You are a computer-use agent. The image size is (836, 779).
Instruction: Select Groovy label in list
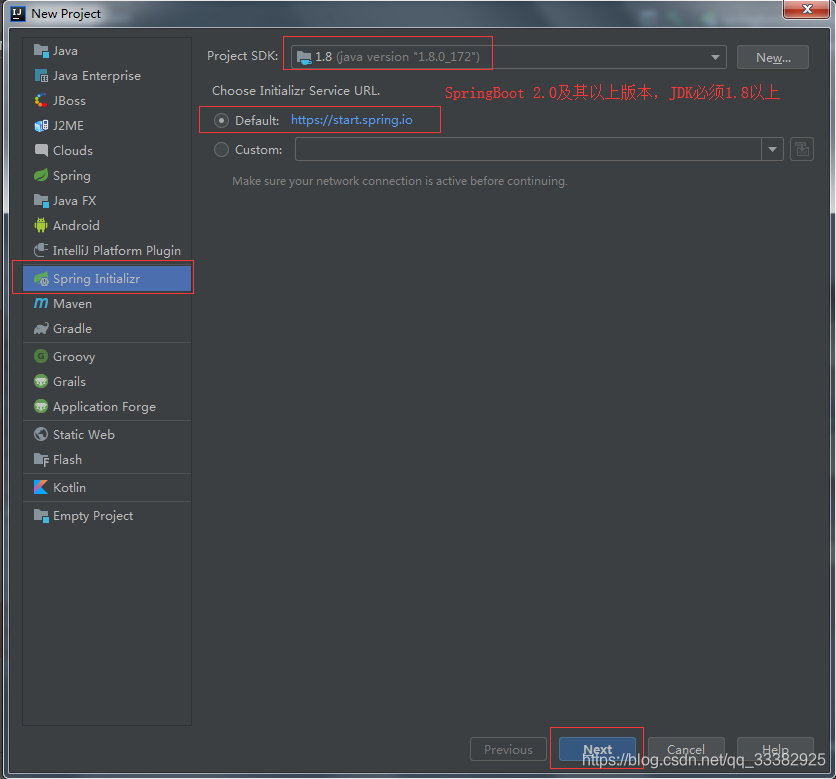click(x=74, y=357)
